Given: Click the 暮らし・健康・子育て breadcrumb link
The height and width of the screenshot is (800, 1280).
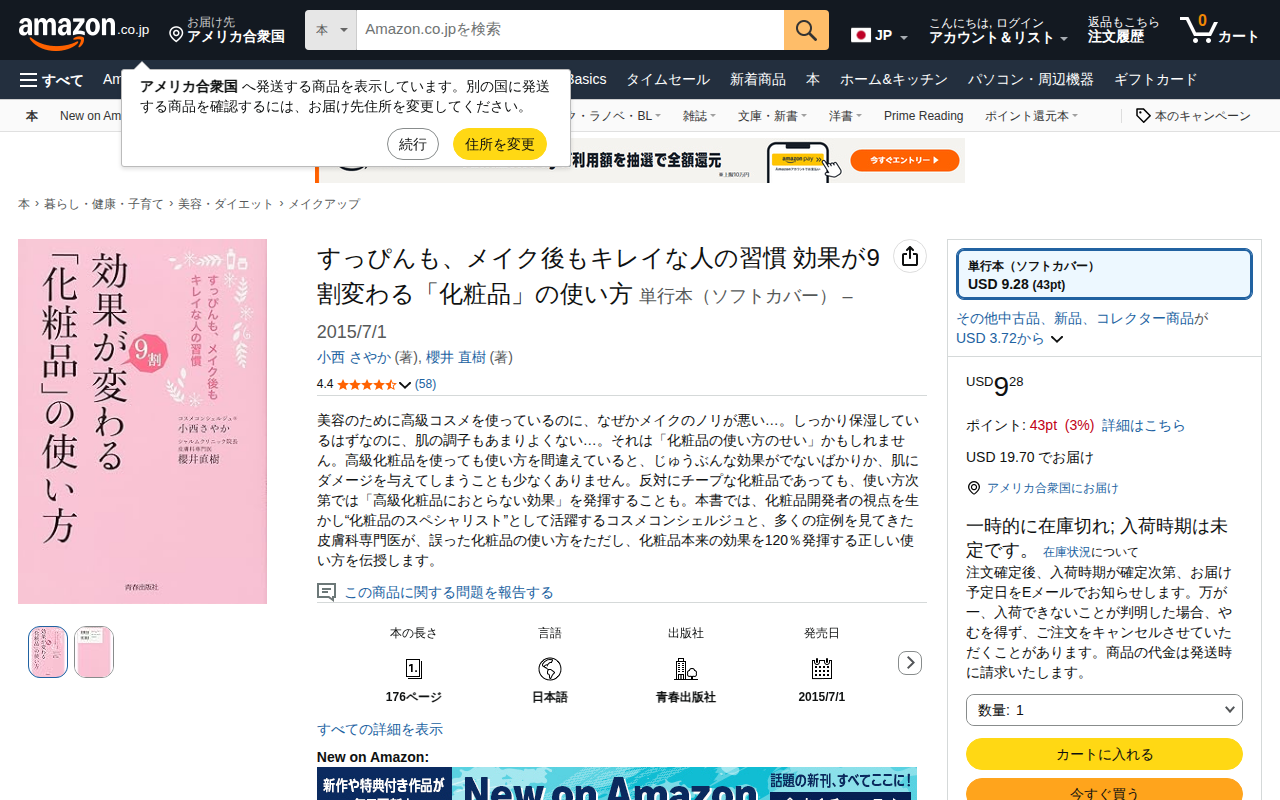Looking at the screenshot, I should click(104, 204).
